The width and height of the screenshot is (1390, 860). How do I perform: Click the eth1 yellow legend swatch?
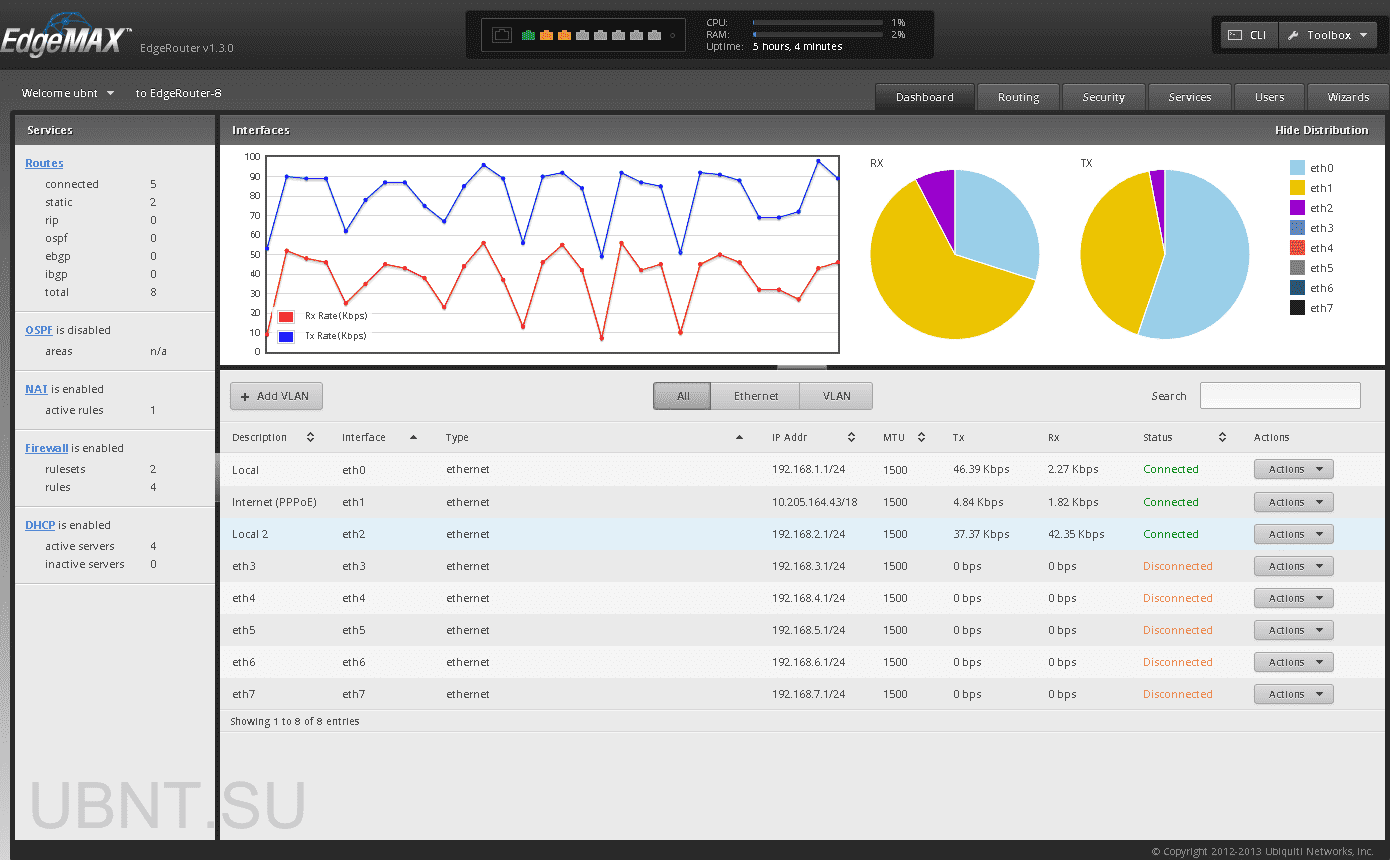1296,187
